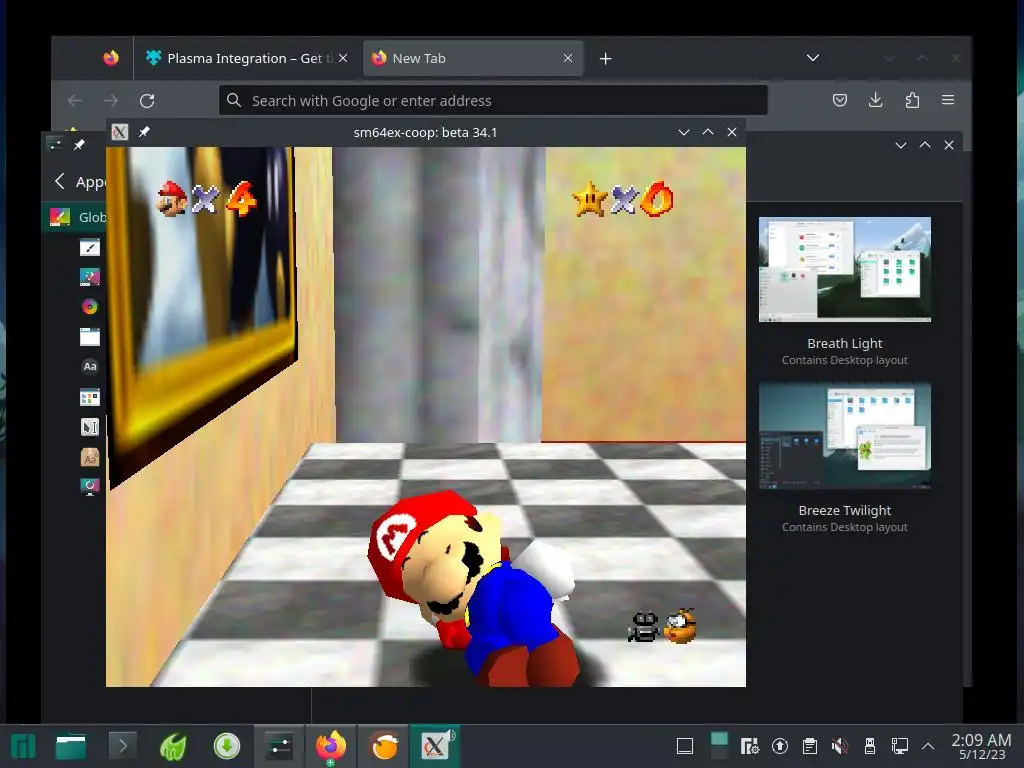Click the sm64ex-coop window X11 menu icon
This screenshot has height=768, width=1024.
[120, 132]
